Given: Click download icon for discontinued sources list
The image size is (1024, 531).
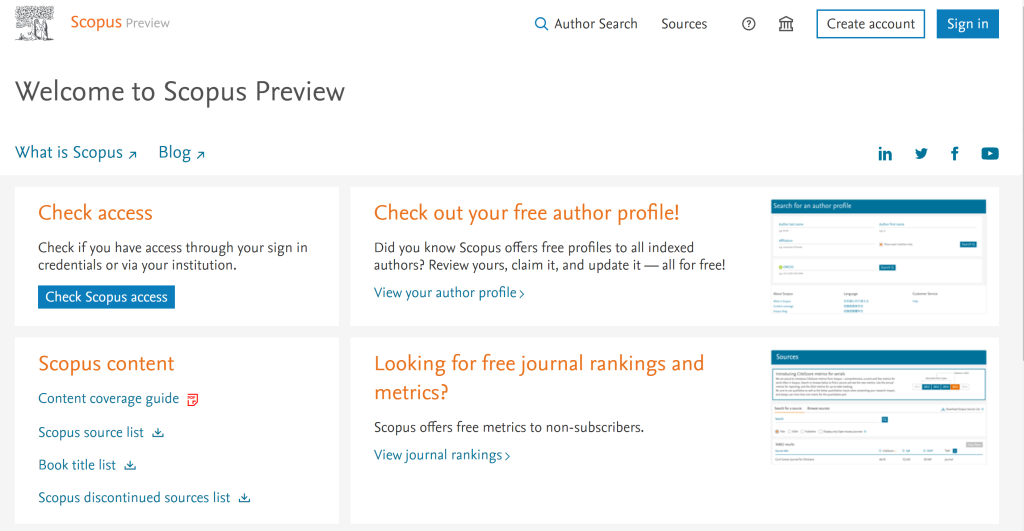Looking at the screenshot, I should tap(244, 498).
